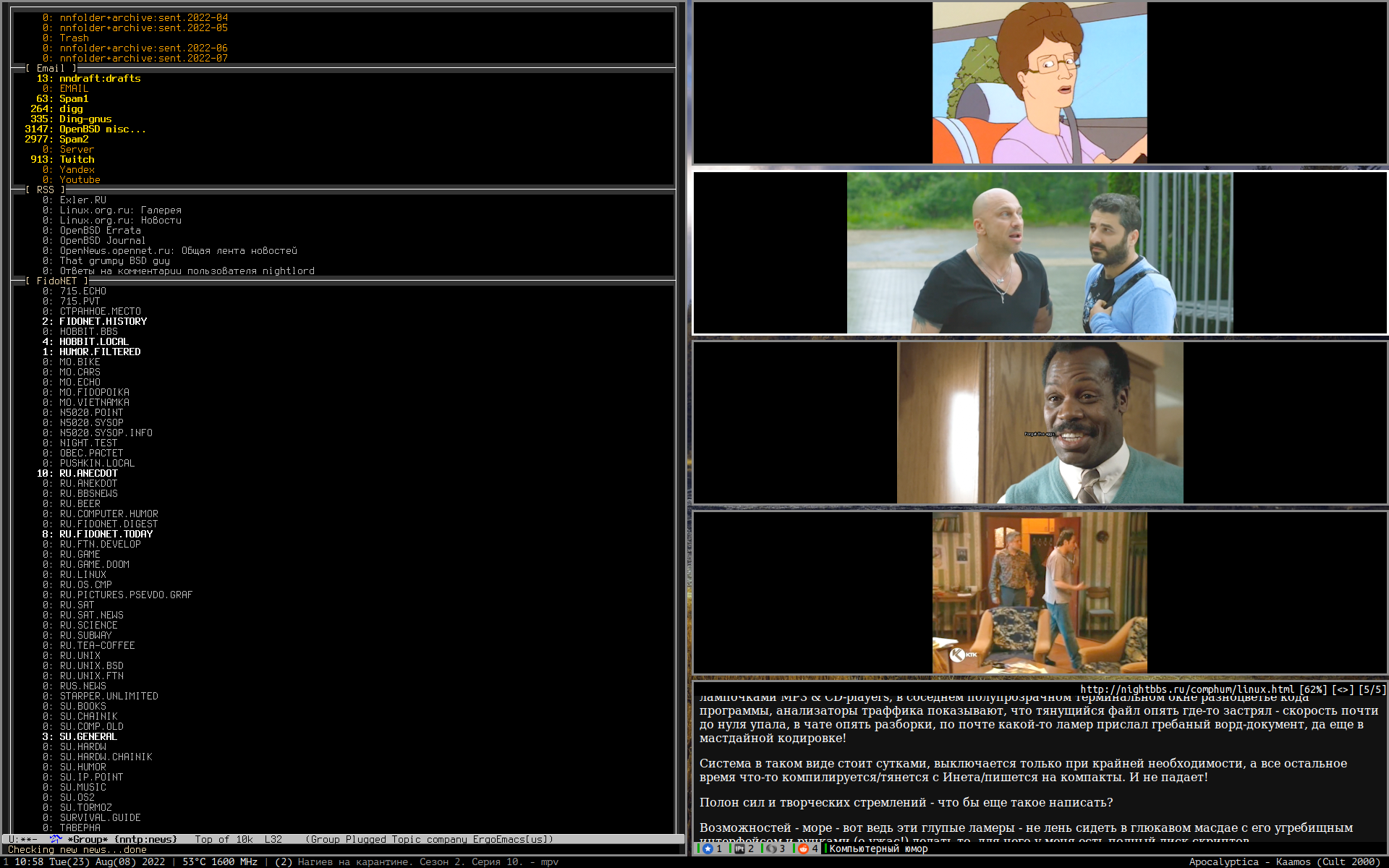Select the Trash folder group

[74, 38]
